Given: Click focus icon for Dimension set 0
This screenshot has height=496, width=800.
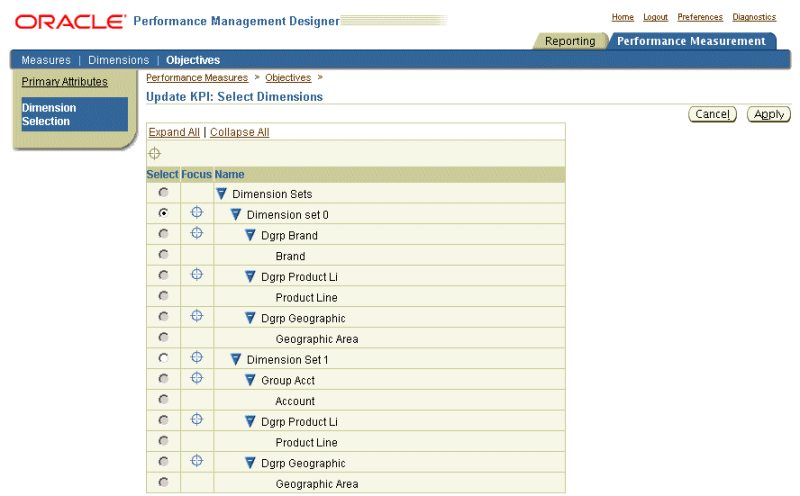Looking at the screenshot, I should [x=196, y=213].
